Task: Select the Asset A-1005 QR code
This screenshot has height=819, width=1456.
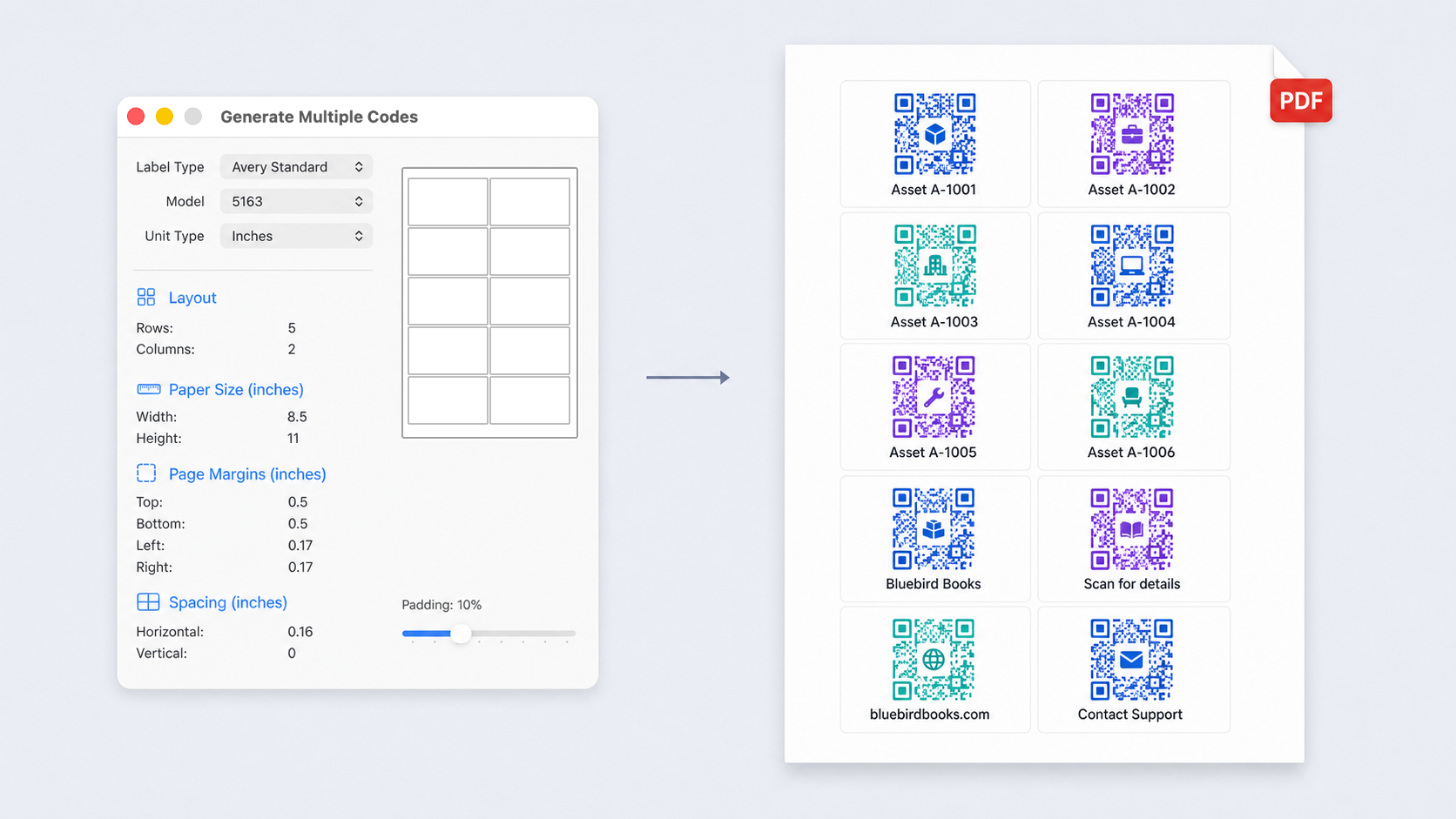Action: [x=934, y=396]
